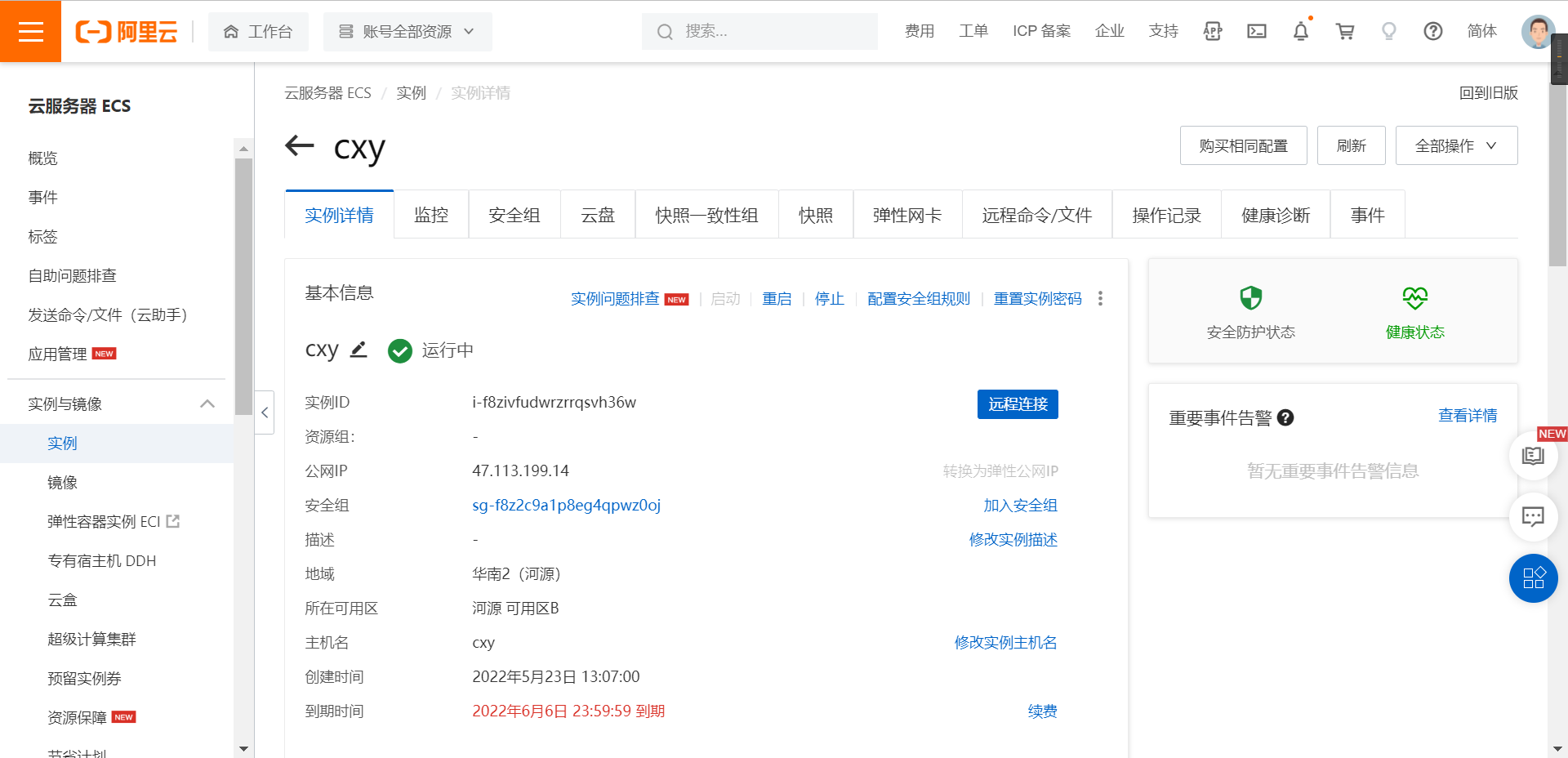View security protection status shield
1568x758 pixels.
point(1251,298)
